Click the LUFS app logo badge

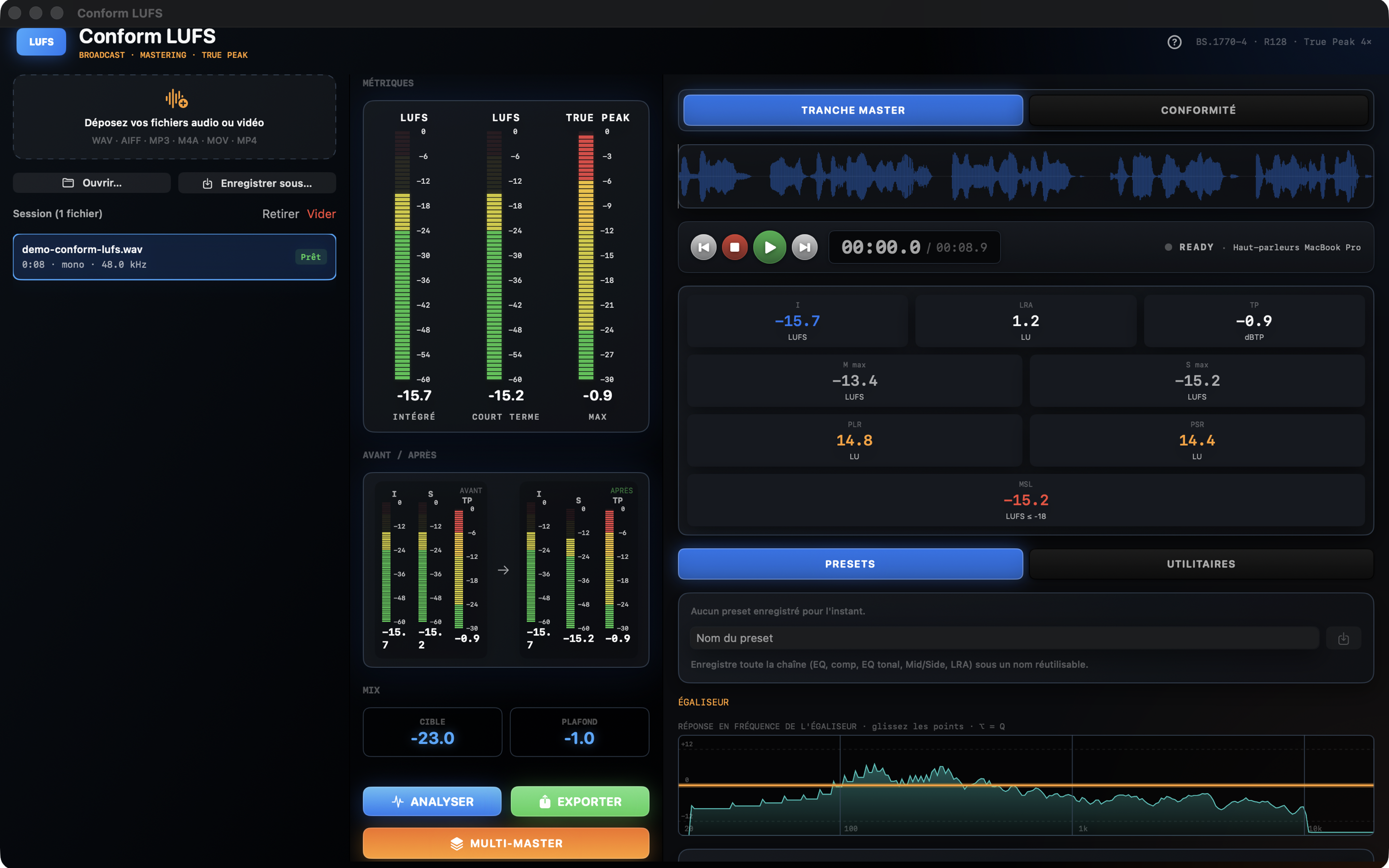tap(41, 42)
